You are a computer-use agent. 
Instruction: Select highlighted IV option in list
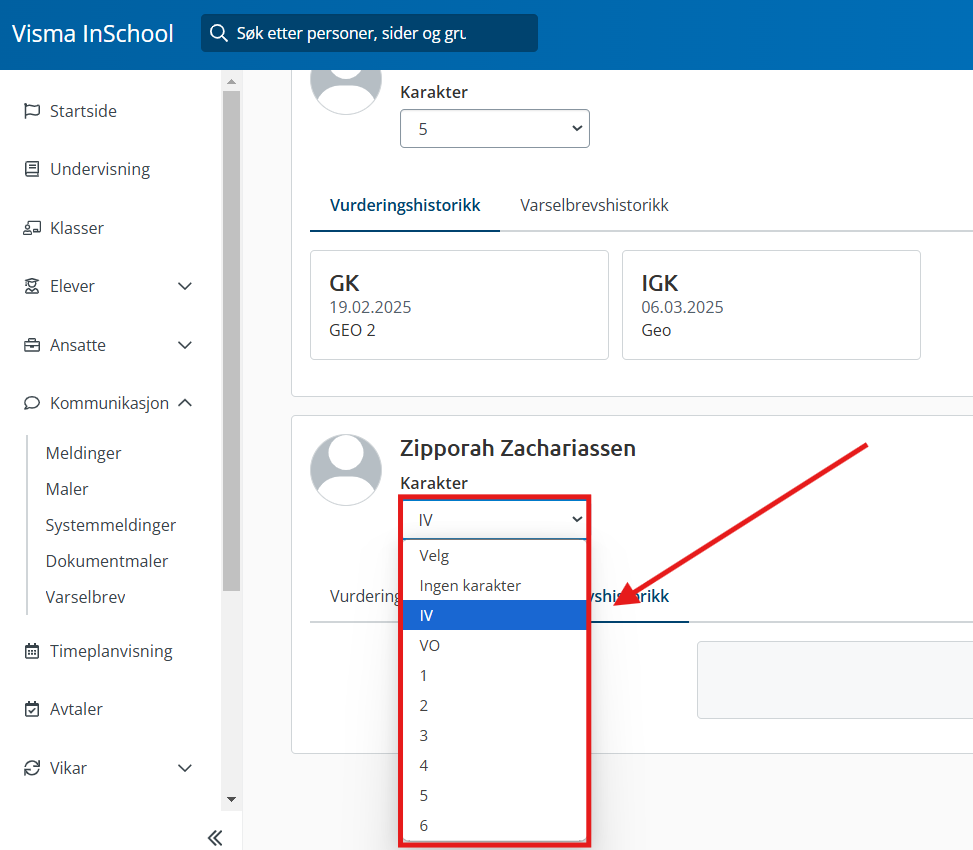[x=495, y=615]
